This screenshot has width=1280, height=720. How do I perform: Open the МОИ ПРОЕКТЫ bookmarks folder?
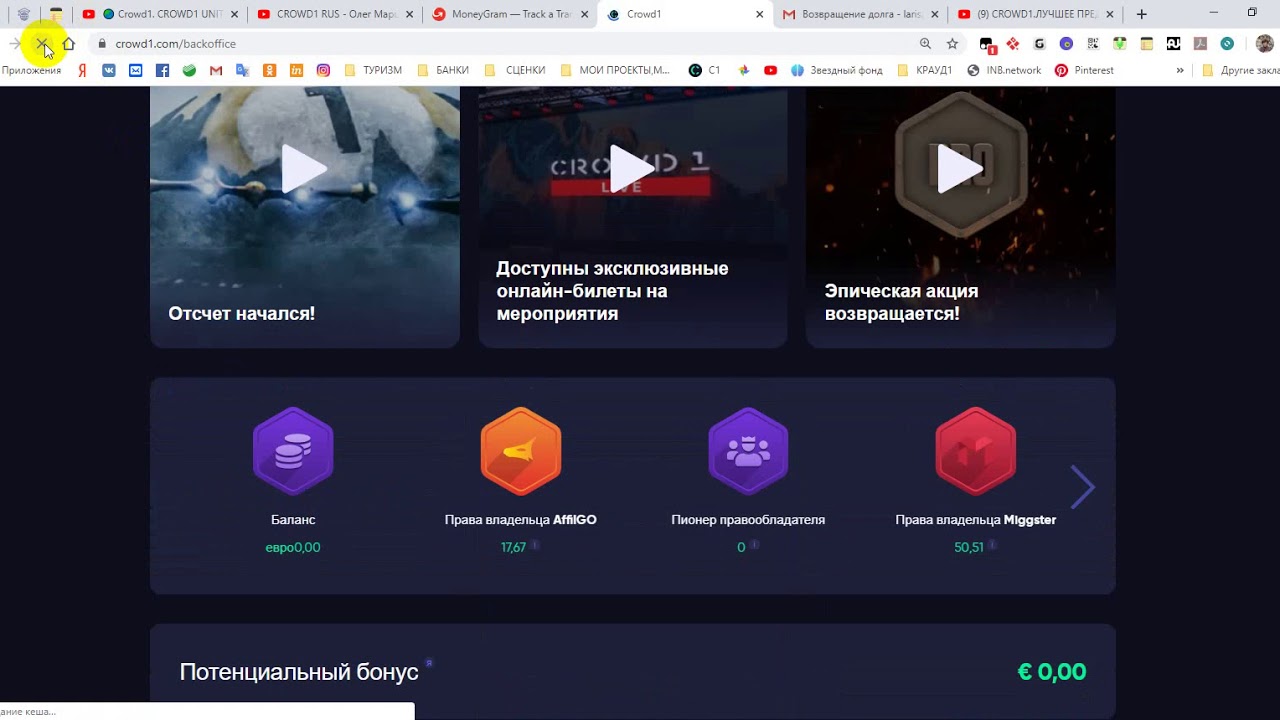click(615, 70)
